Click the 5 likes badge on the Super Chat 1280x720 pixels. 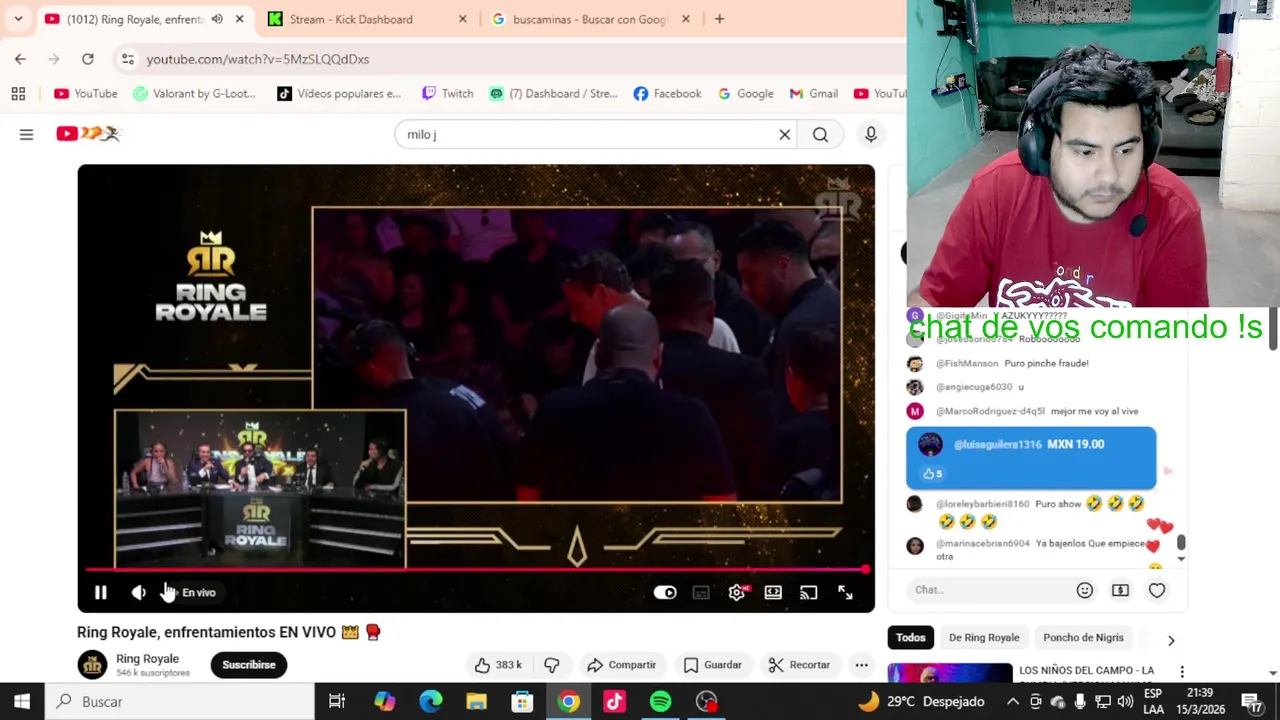(x=932, y=474)
